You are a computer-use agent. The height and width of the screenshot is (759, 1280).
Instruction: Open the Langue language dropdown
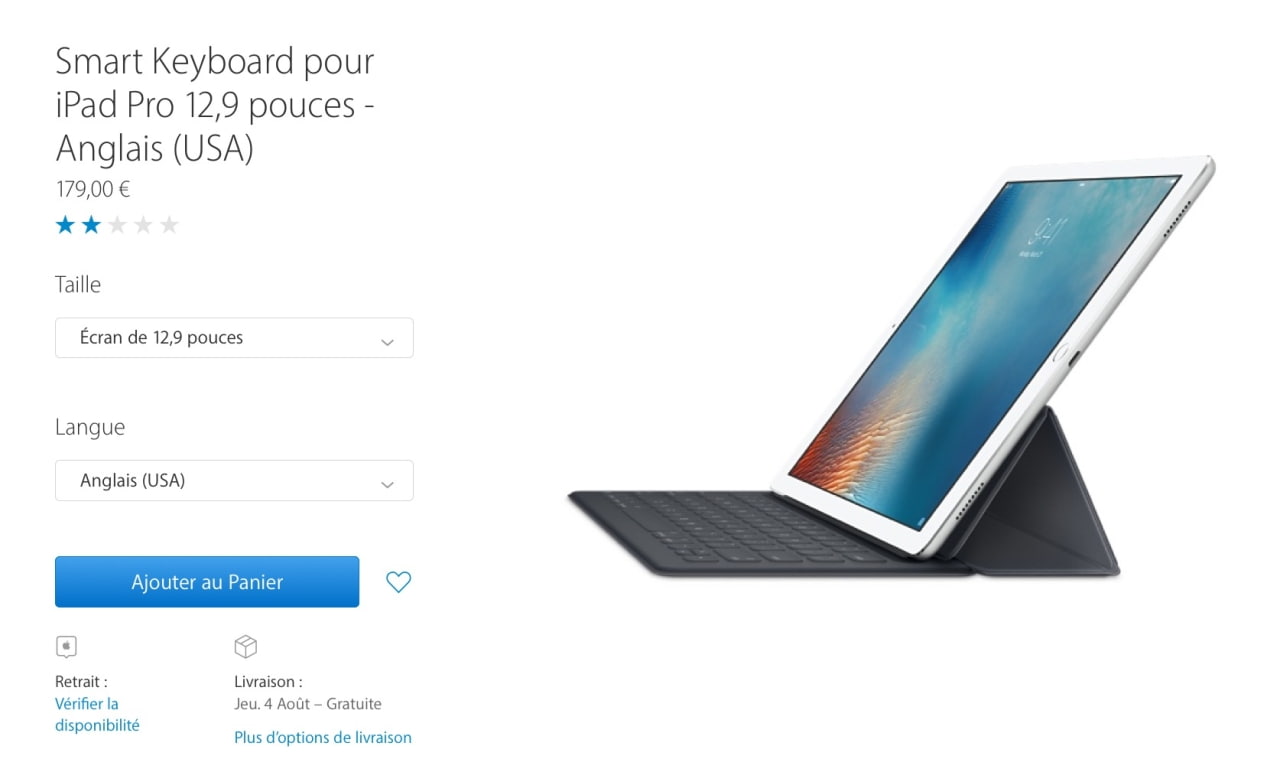[234, 481]
